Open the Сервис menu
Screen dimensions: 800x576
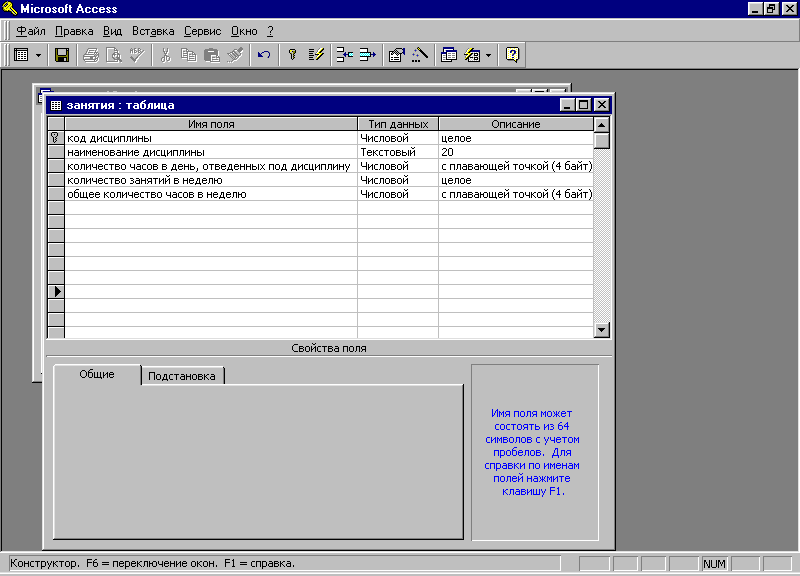pos(203,31)
